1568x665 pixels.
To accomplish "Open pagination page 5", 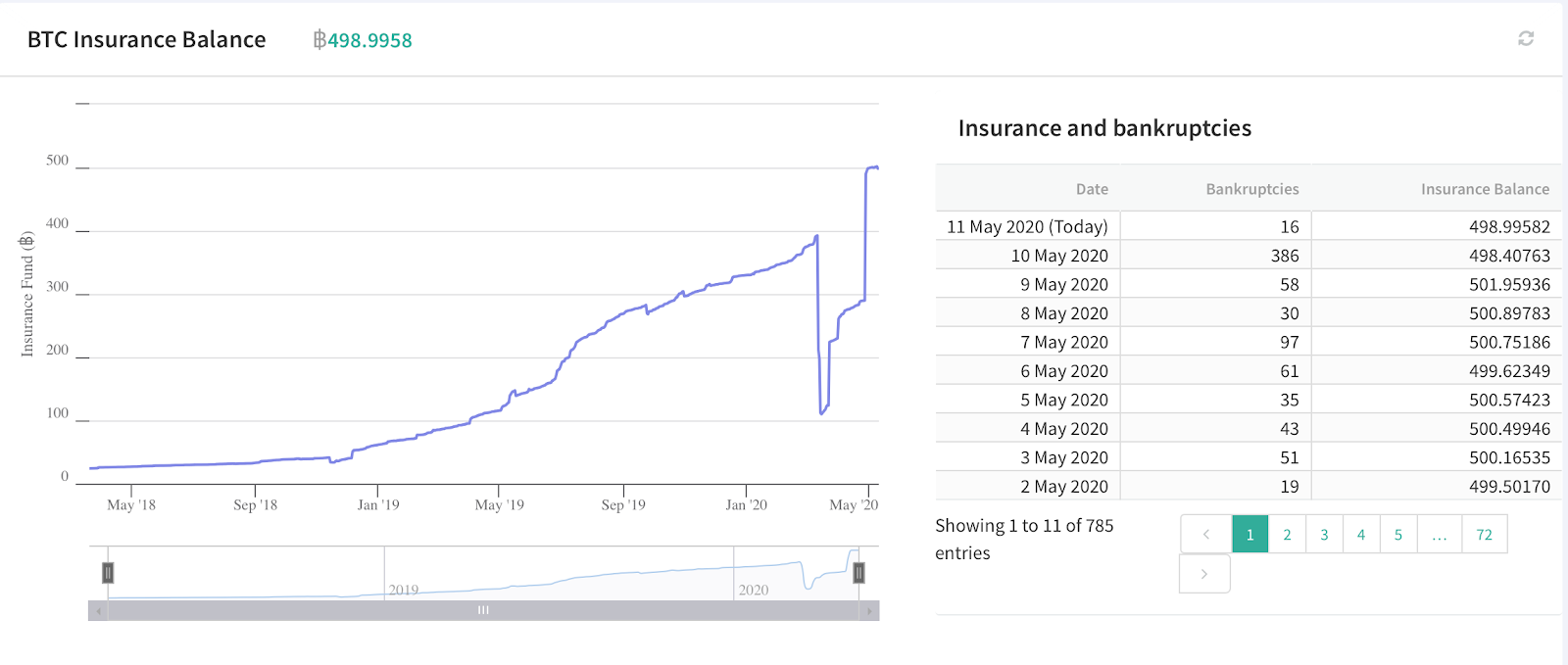I will 1398,534.
